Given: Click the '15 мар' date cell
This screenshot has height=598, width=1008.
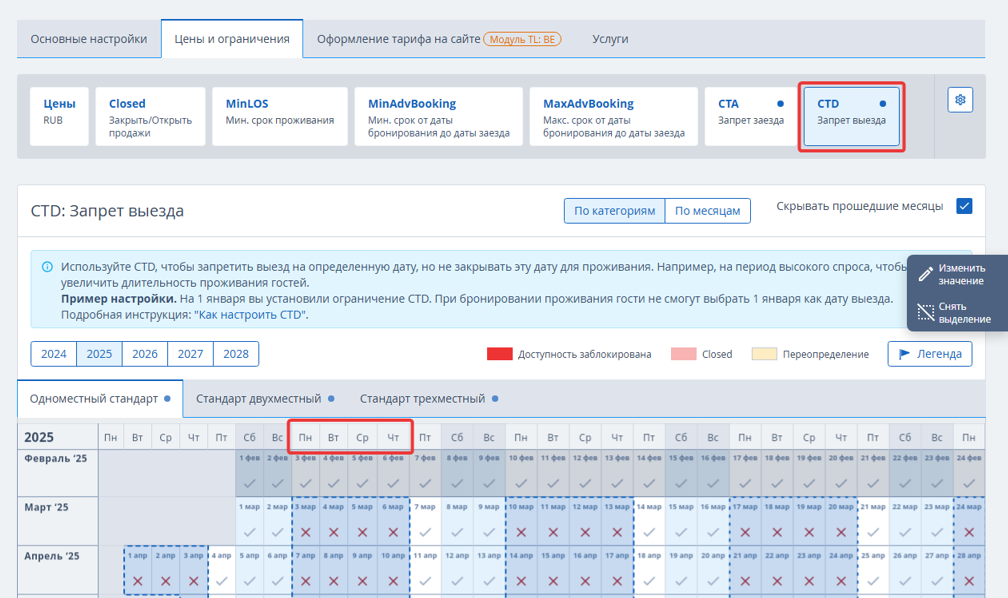Looking at the screenshot, I should 681,521.
